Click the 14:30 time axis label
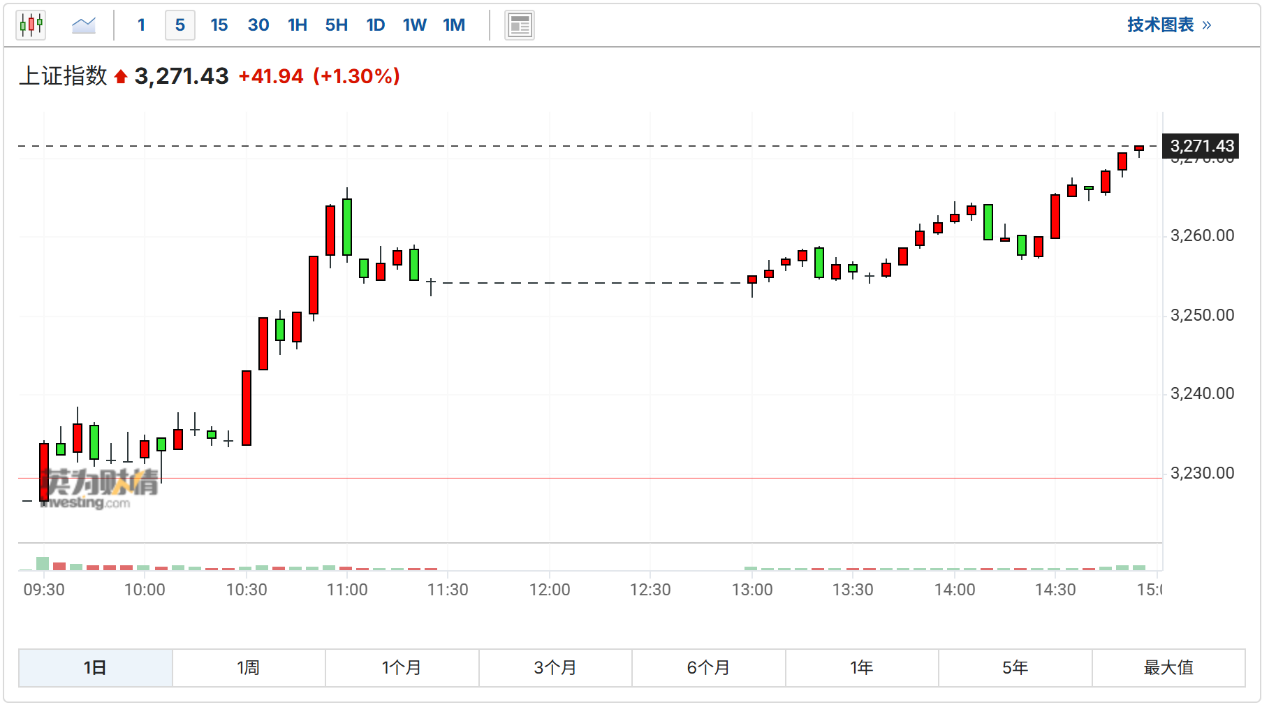Image resolution: width=1269 pixels, height=712 pixels. 1056,590
